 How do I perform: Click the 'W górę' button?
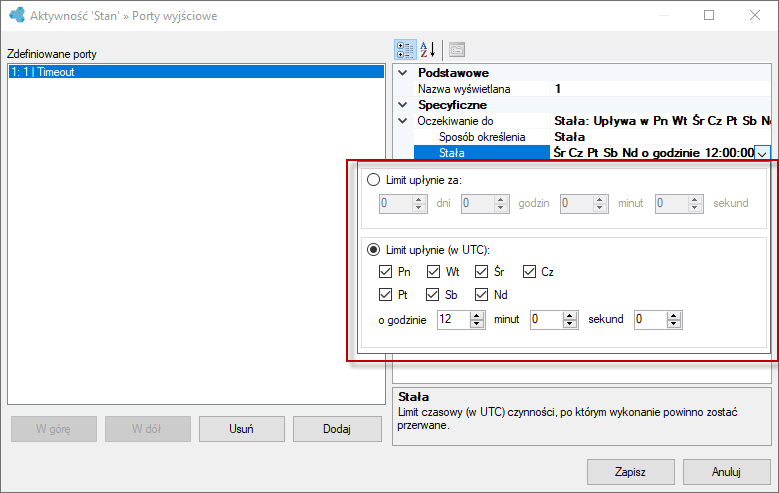pyautogui.click(x=54, y=429)
